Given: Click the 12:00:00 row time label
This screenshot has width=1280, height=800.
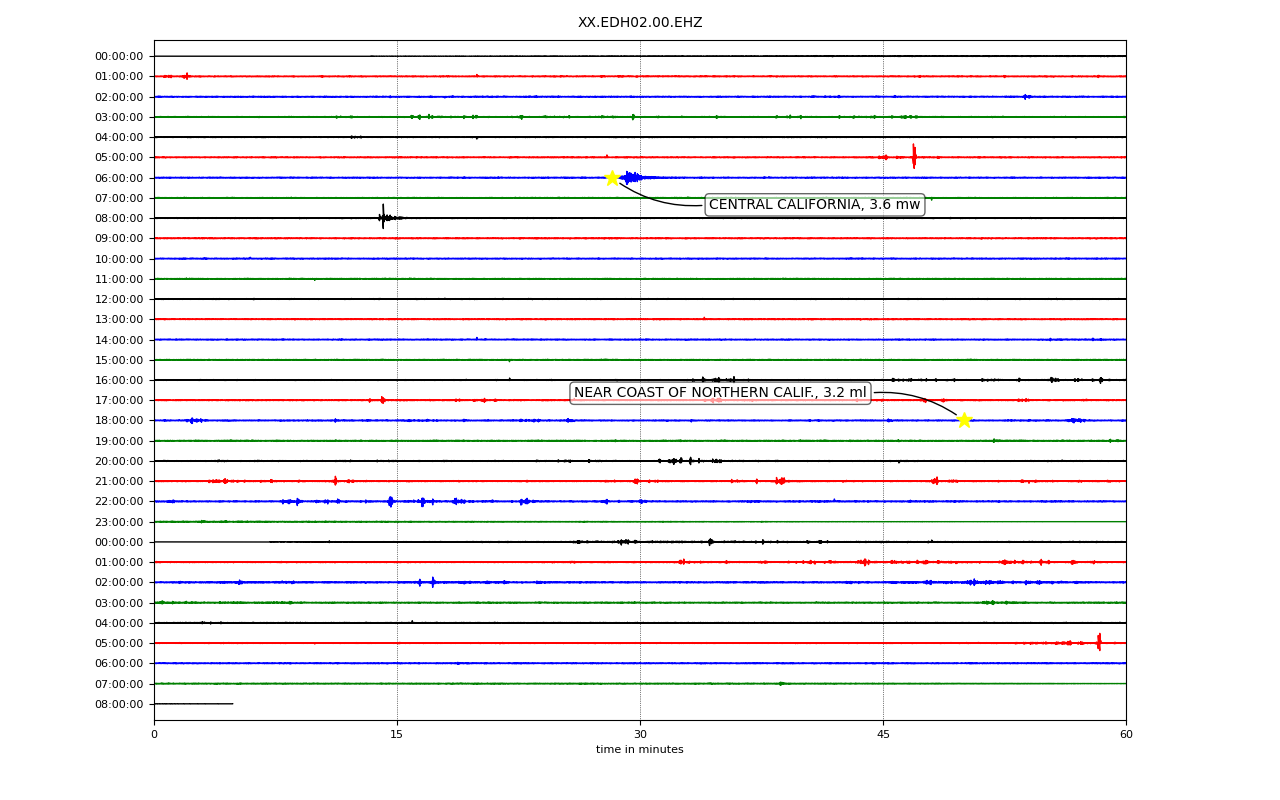Looking at the screenshot, I should [x=119, y=299].
